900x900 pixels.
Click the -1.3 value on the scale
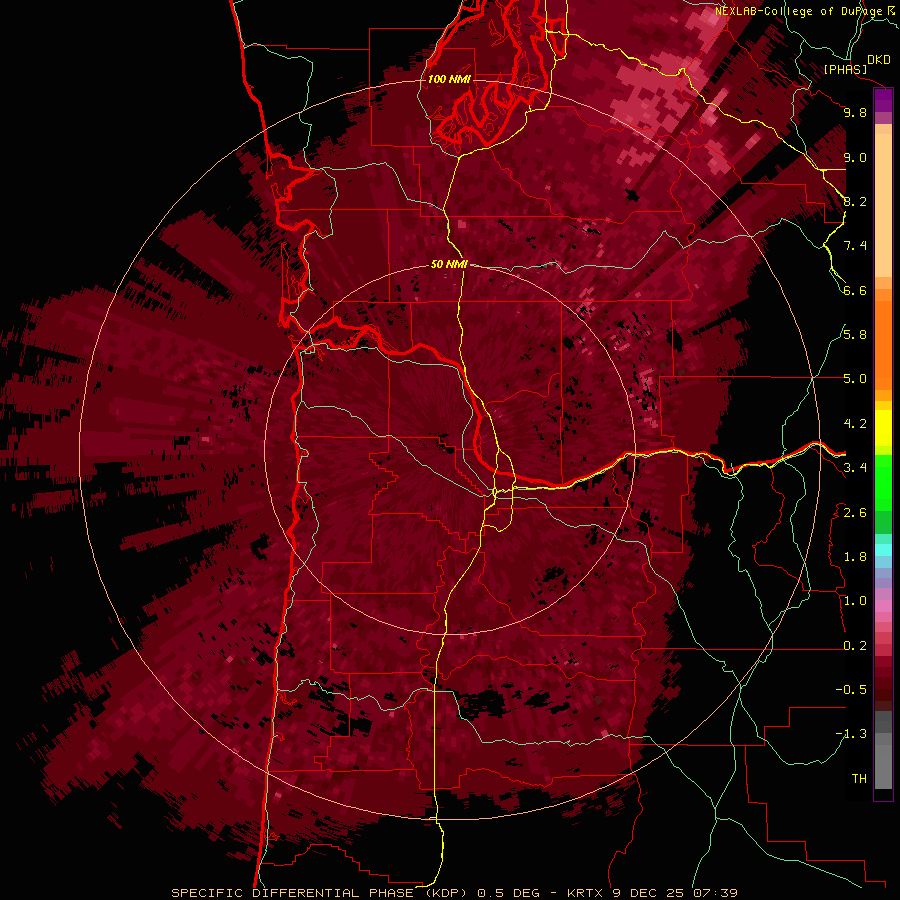pyautogui.click(x=851, y=734)
